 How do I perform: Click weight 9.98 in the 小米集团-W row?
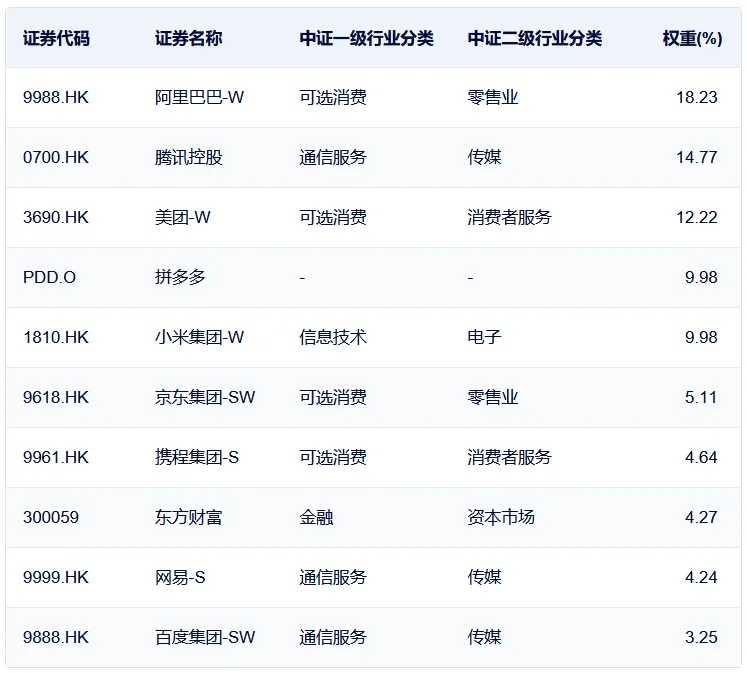(x=701, y=338)
